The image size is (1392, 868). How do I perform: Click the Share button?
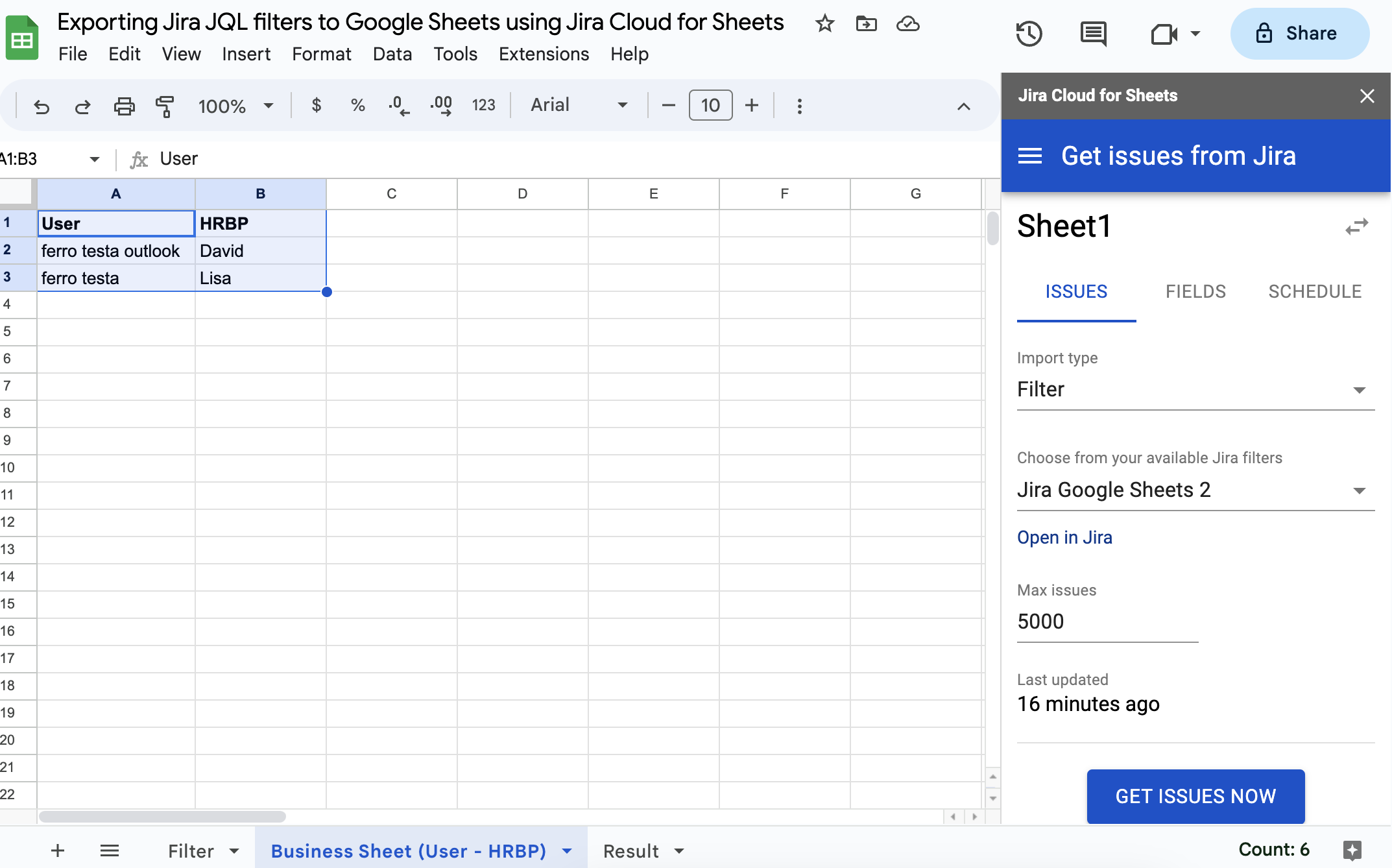(1299, 34)
